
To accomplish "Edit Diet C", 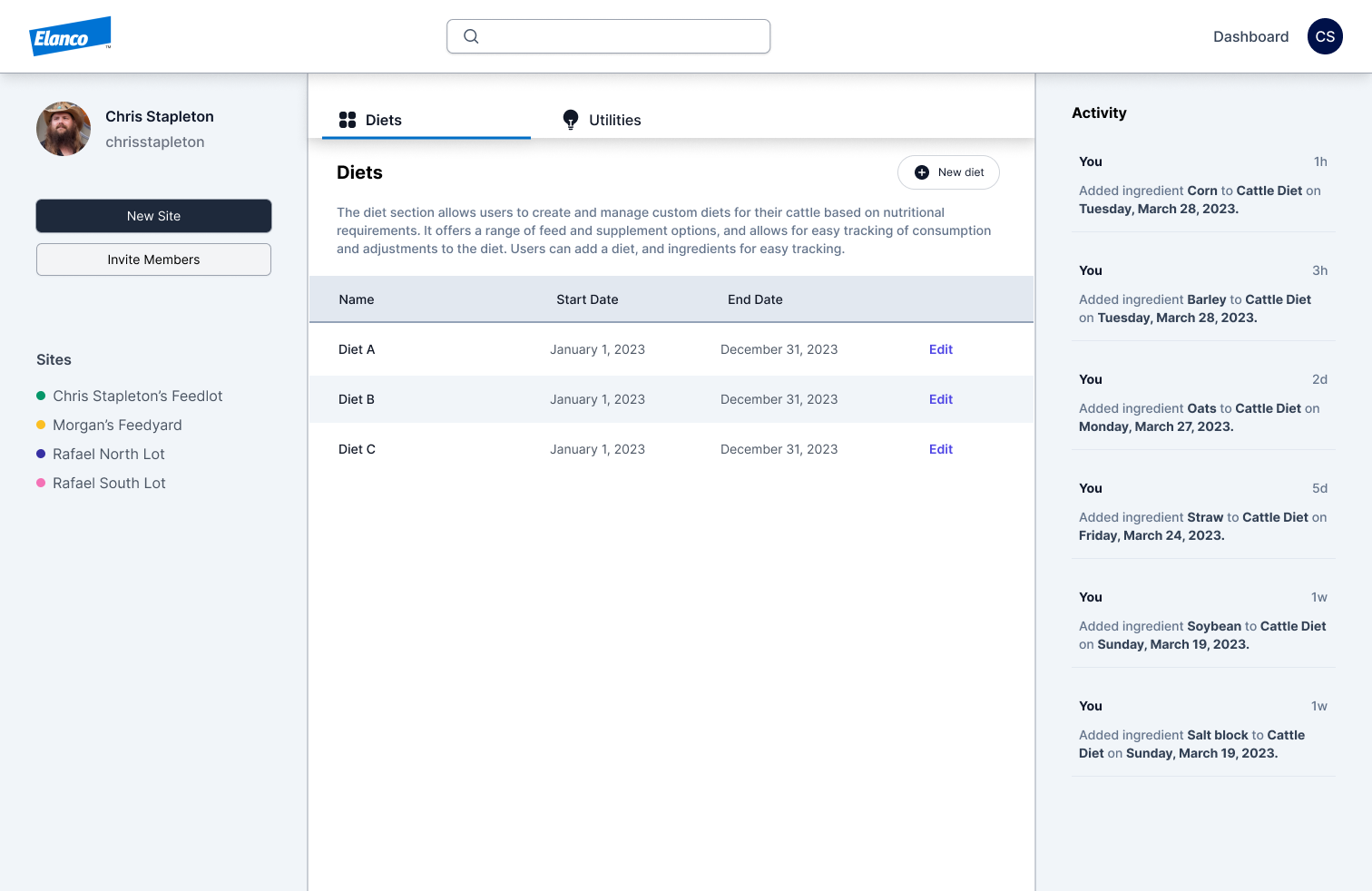I will coord(940,449).
